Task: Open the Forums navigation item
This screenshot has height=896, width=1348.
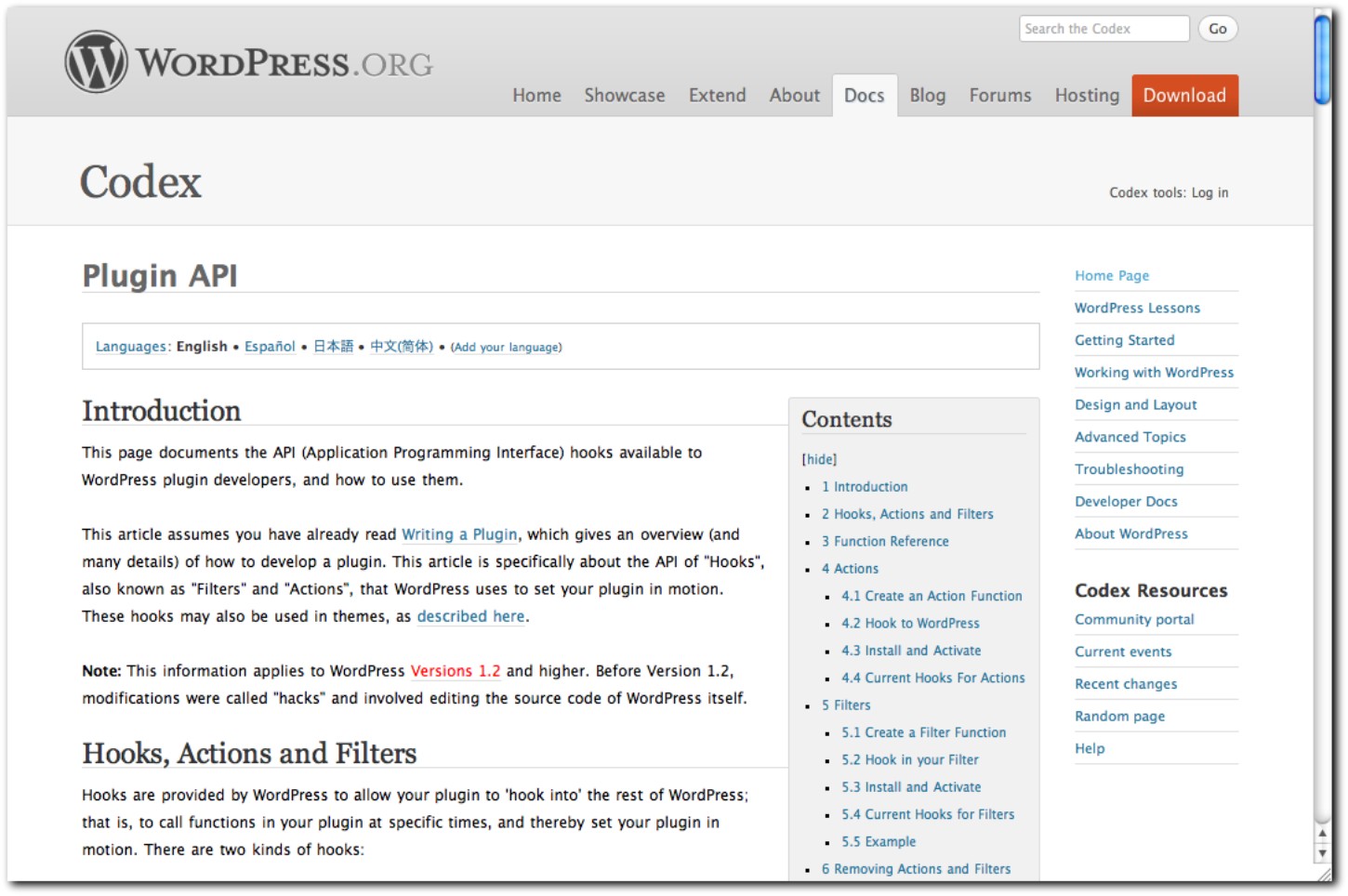Action: tap(1000, 95)
